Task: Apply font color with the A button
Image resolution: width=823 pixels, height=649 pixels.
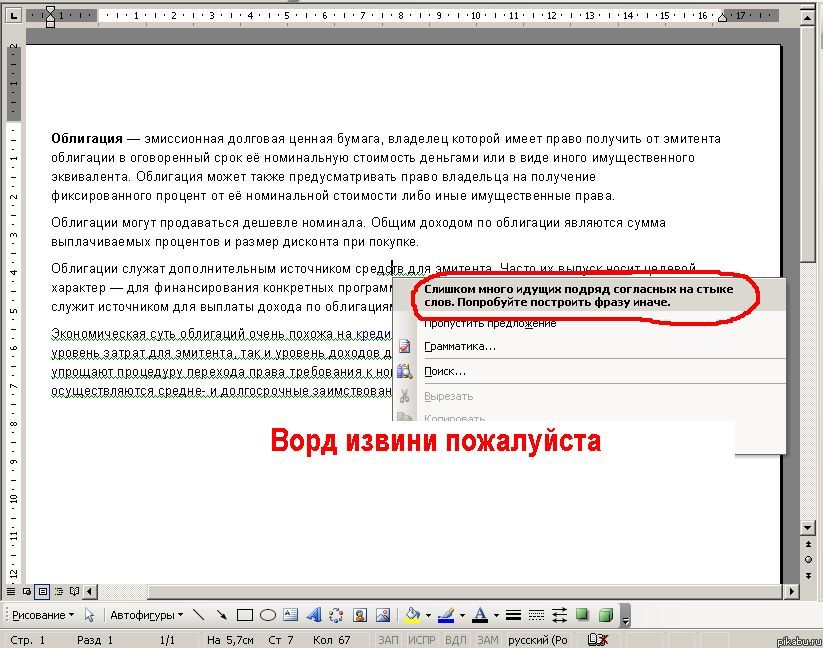Action: (480, 615)
